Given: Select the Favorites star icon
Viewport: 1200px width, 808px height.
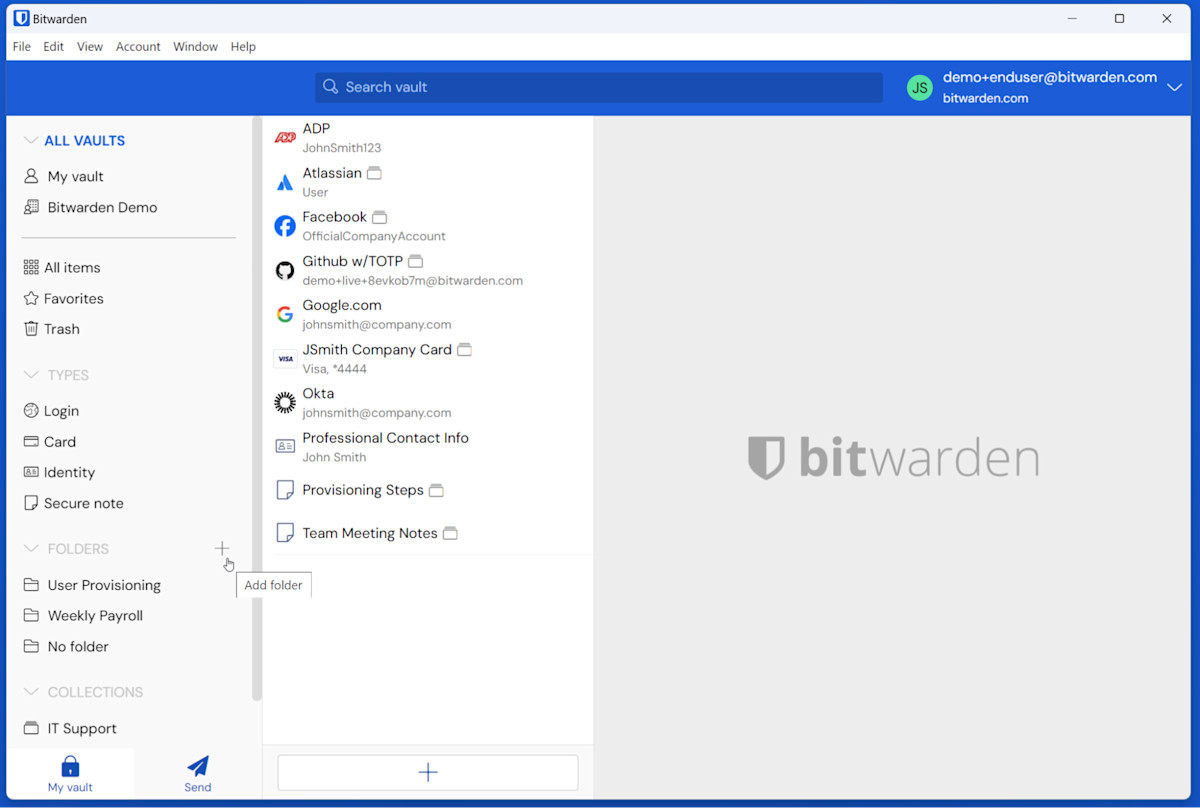Looking at the screenshot, I should pos(31,298).
